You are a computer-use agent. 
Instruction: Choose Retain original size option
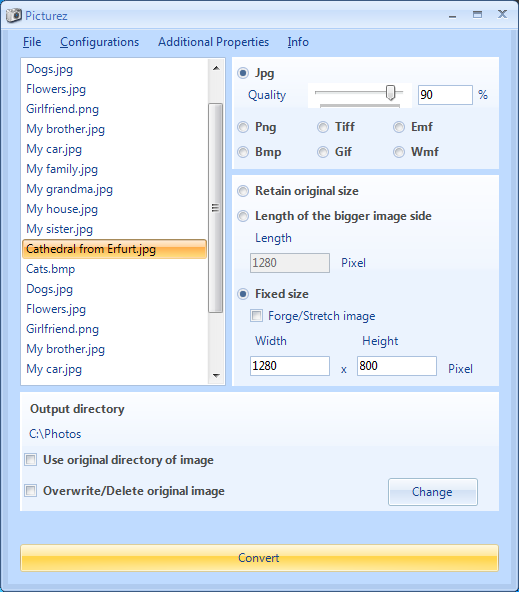pos(243,191)
